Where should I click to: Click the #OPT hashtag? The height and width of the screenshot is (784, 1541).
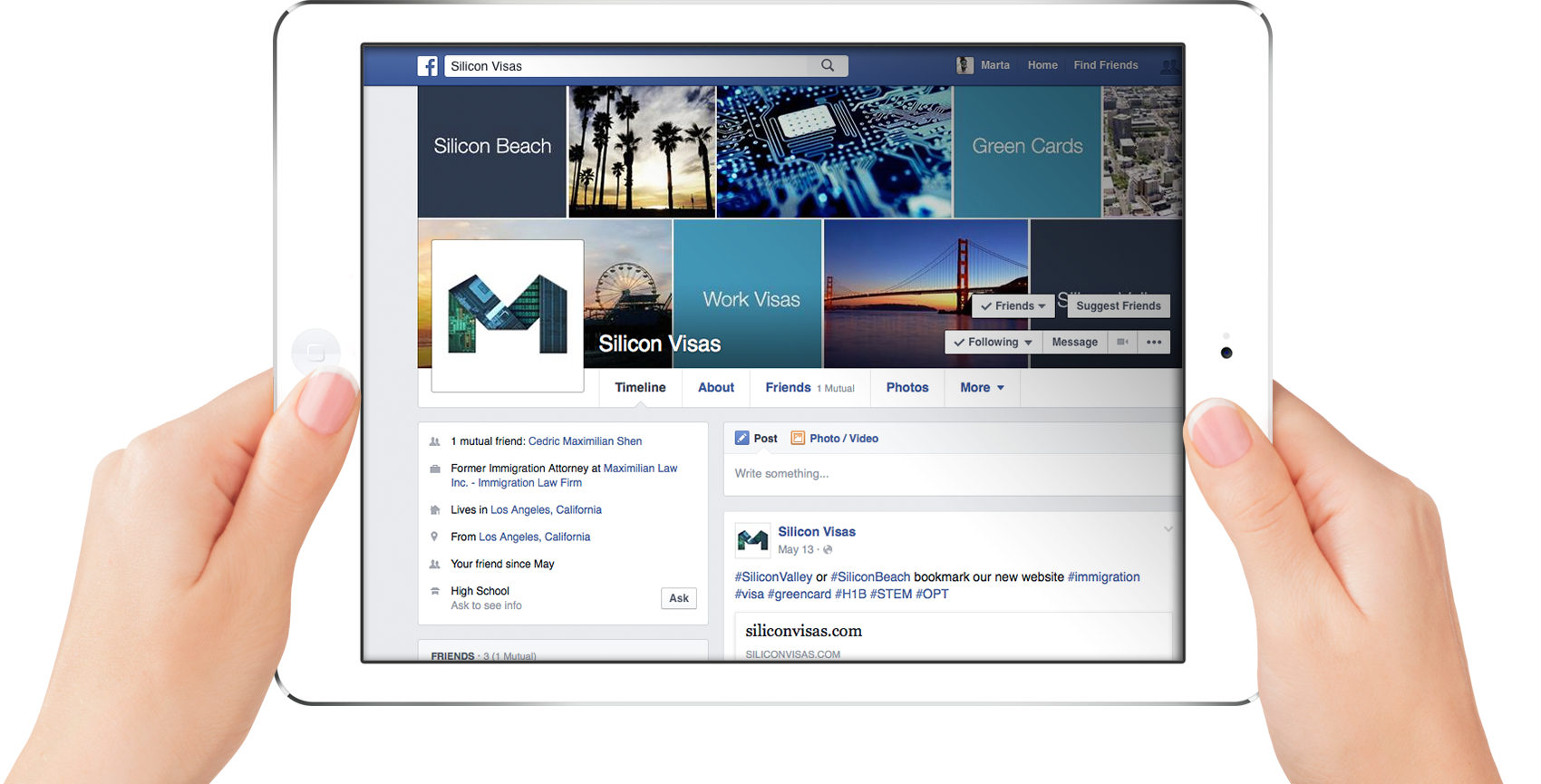(x=932, y=594)
